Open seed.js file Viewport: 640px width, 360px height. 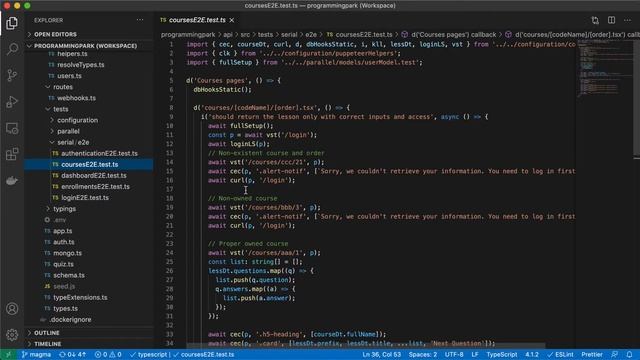click(89, 286)
